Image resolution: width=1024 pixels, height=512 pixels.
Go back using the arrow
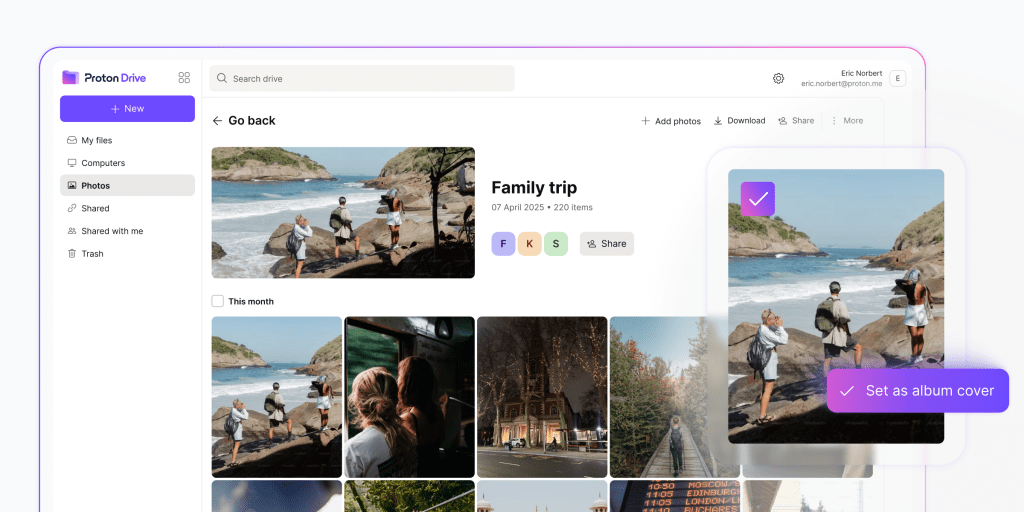(x=217, y=121)
